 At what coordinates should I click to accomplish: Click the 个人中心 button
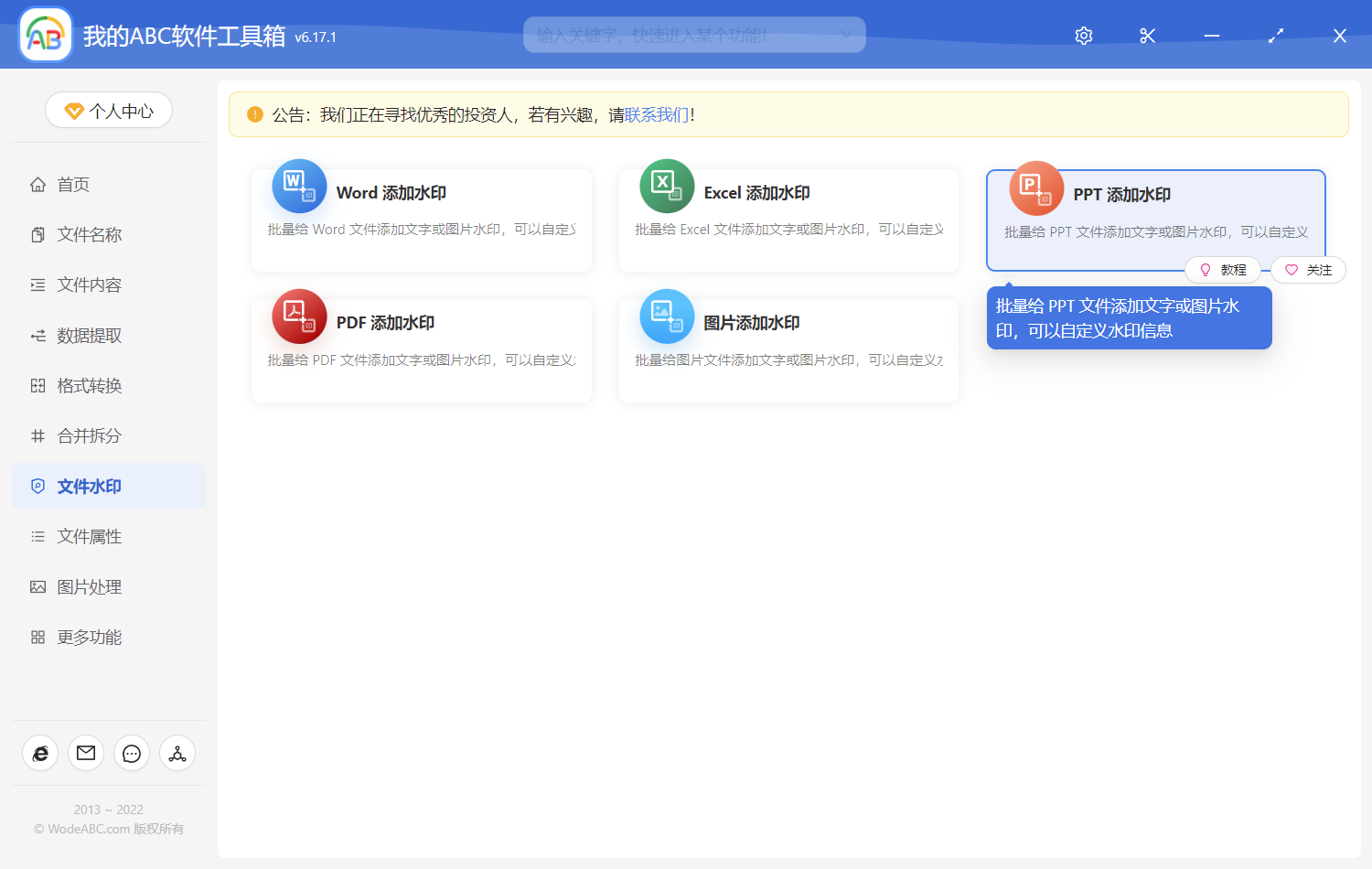pos(109,111)
